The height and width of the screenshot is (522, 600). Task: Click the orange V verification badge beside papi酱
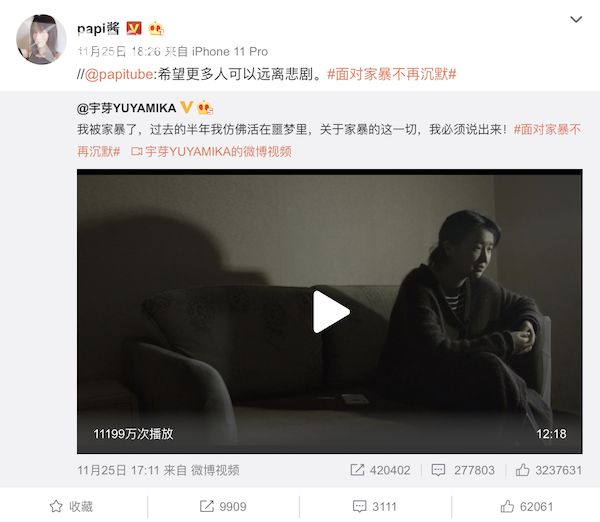(134, 28)
